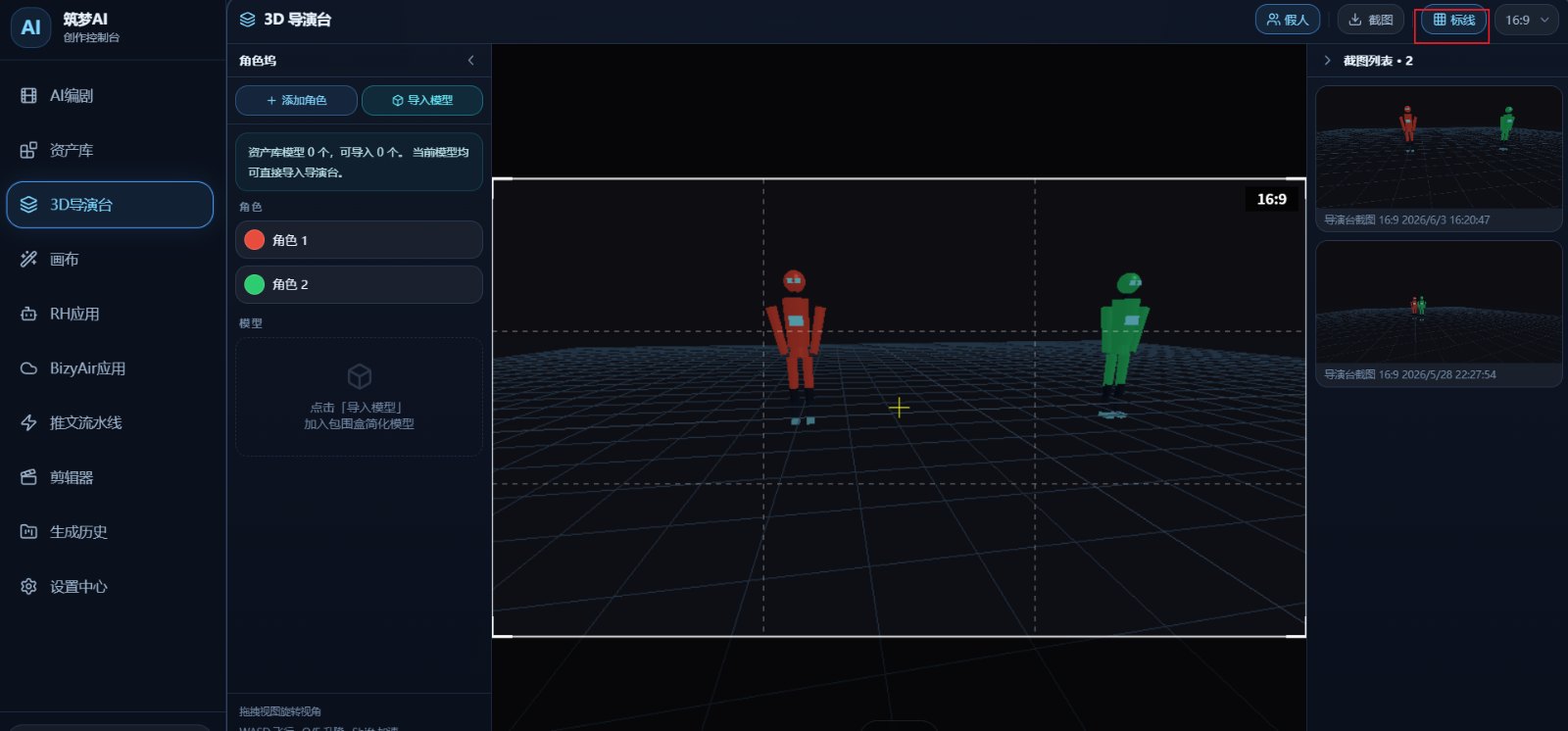
Task: Click the 资产库 grid icon
Action: [x=28, y=151]
